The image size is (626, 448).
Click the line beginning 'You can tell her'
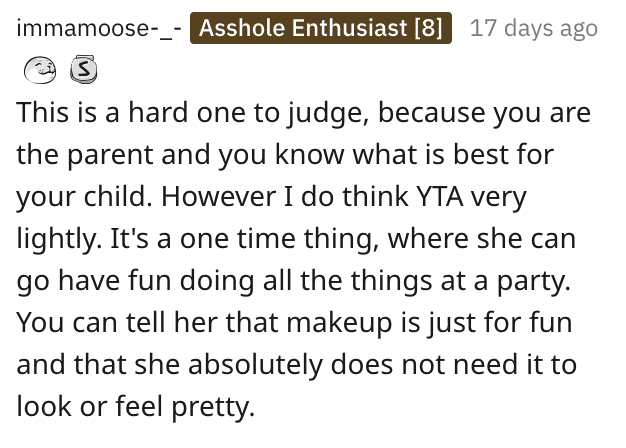[x=294, y=323]
